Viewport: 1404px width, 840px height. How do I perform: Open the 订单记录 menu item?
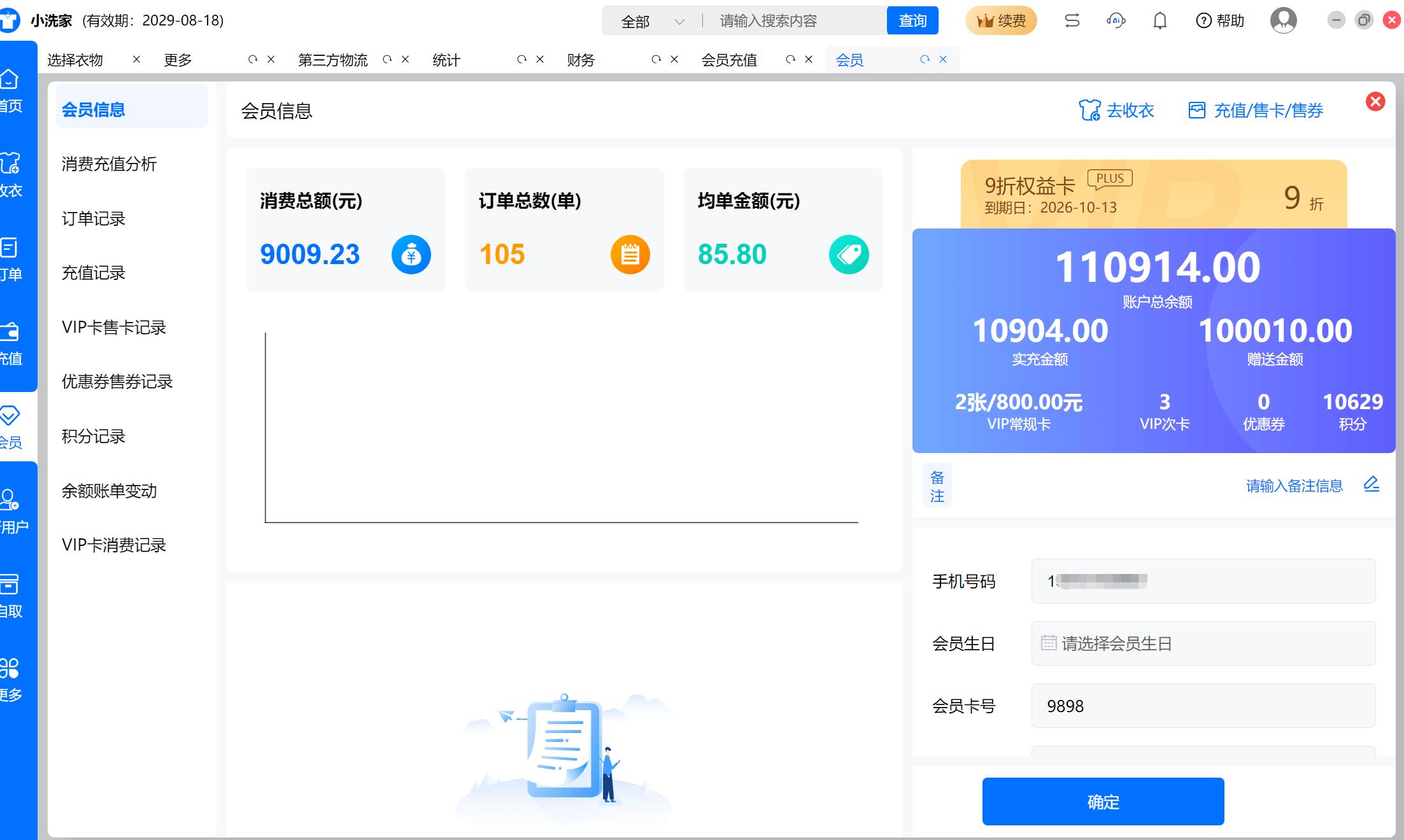click(x=94, y=218)
